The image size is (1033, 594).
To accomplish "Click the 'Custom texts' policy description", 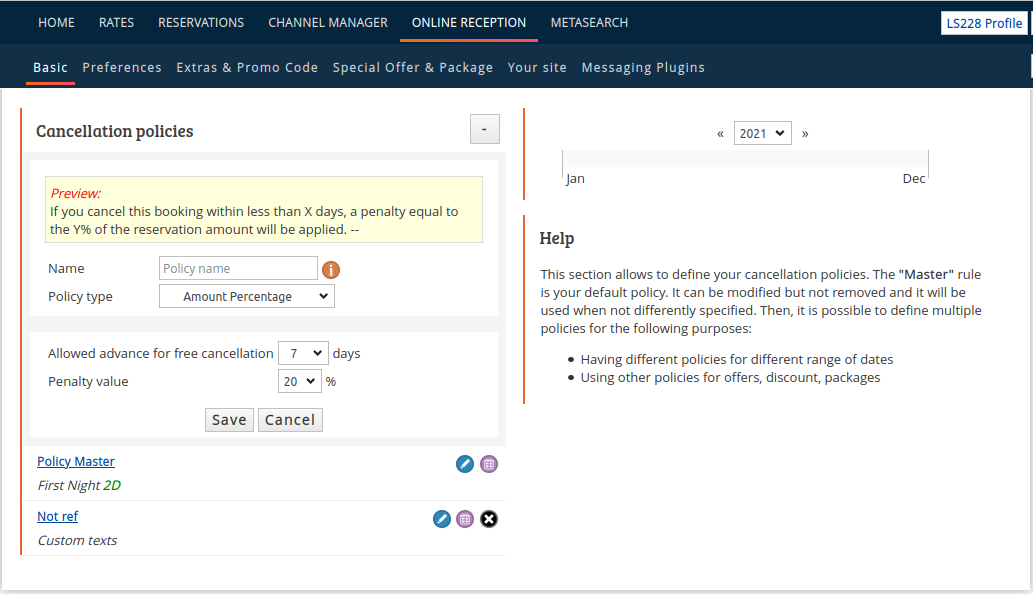I will pos(77,541).
